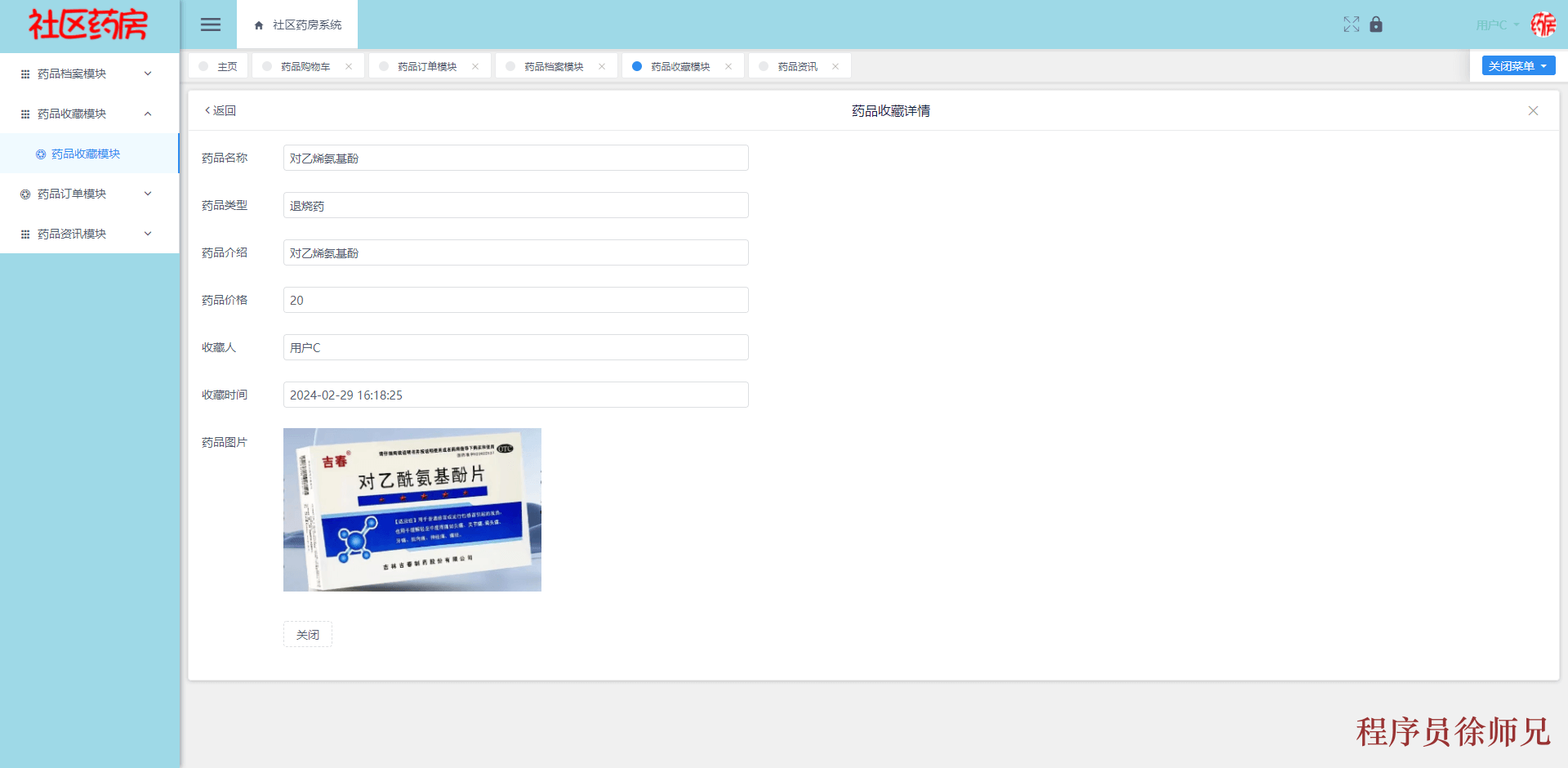1568x768 pixels.
Task: Click the 社区药房 logo icon
Action: coord(86,25)
